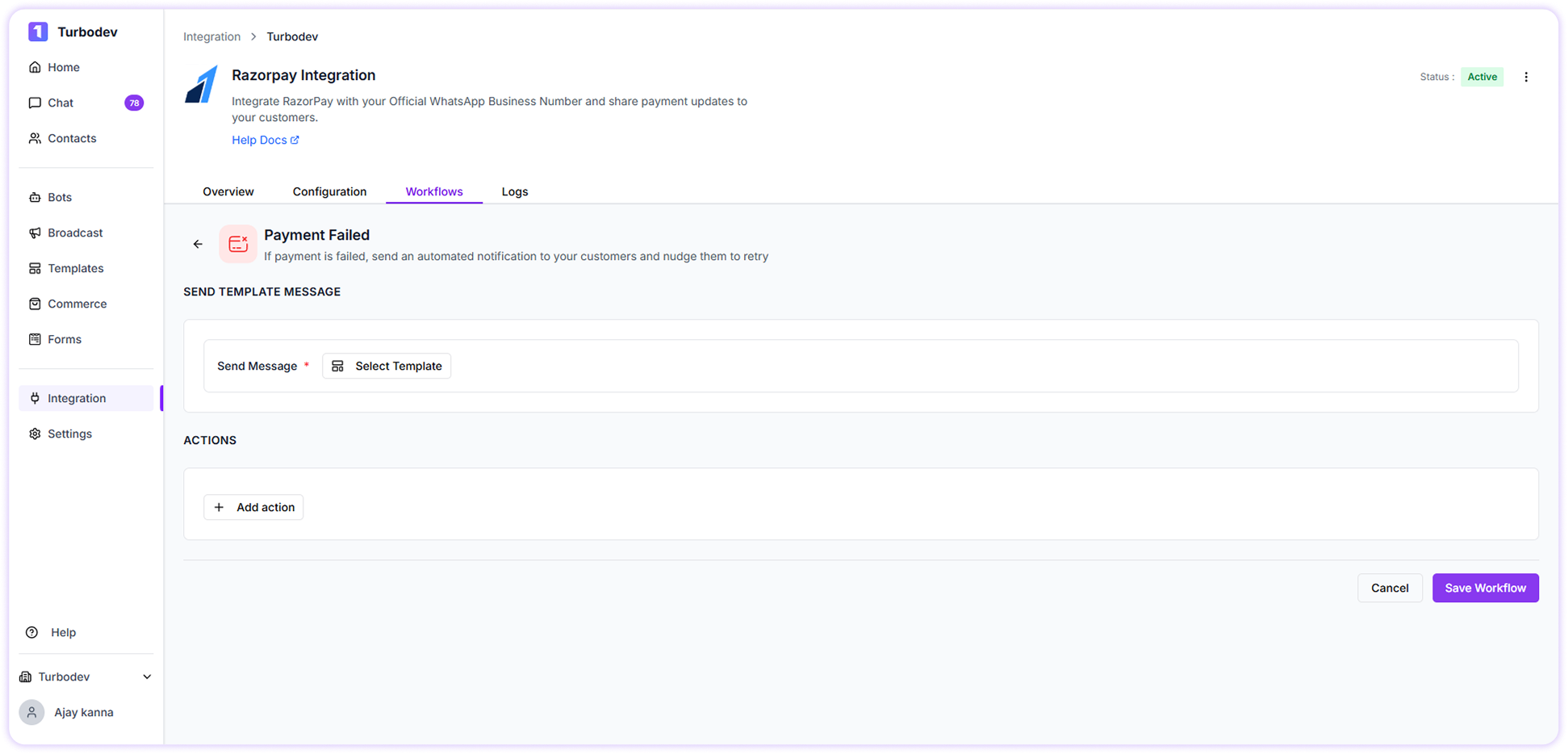Select Integration in sidebar
This screenshot has height=754, width=1568.
tap(86, 398)
